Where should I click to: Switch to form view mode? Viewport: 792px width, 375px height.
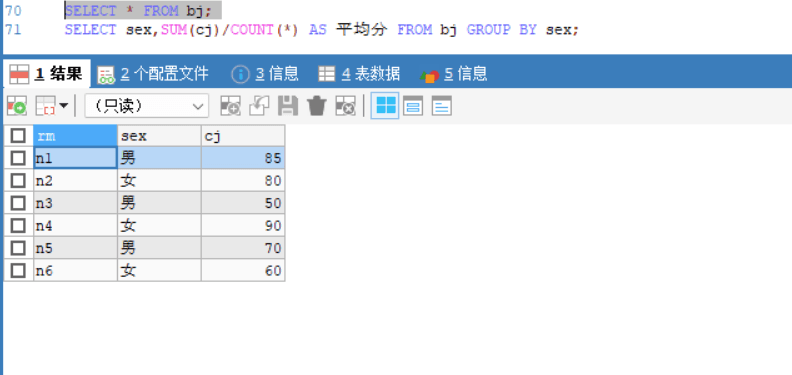(x=413, y=106)
